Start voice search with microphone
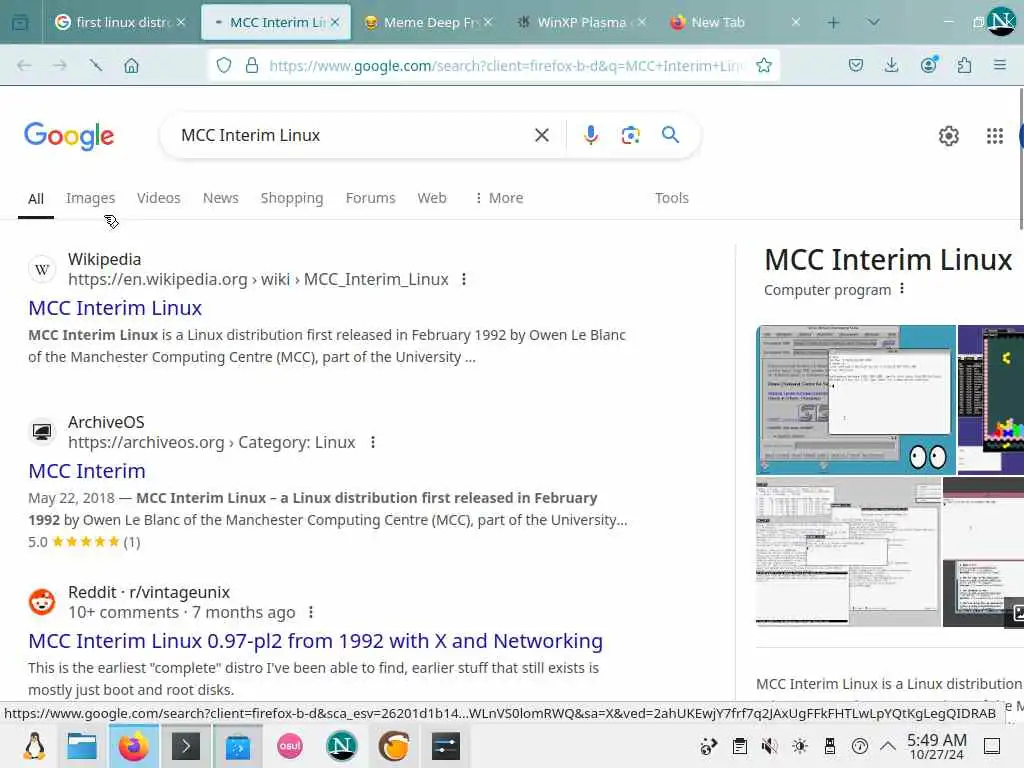This screenshot has height=768, width=1024. click(590, 135)
